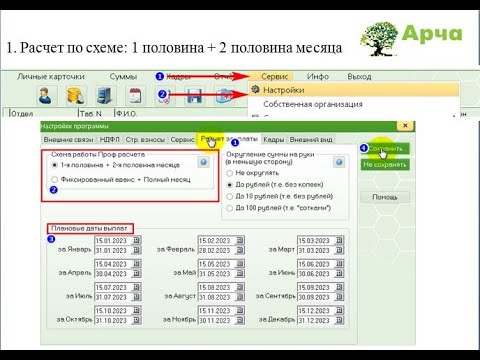Choose the Не округлять rounding option

point(253,173)
